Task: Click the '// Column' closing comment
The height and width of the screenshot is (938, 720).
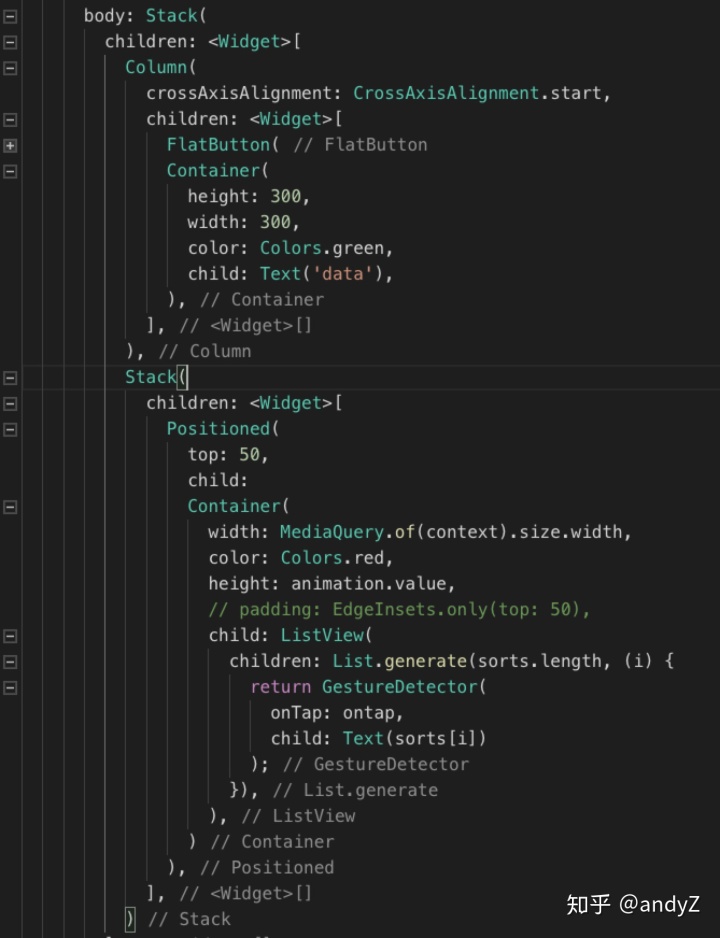Action: point(205,351)
